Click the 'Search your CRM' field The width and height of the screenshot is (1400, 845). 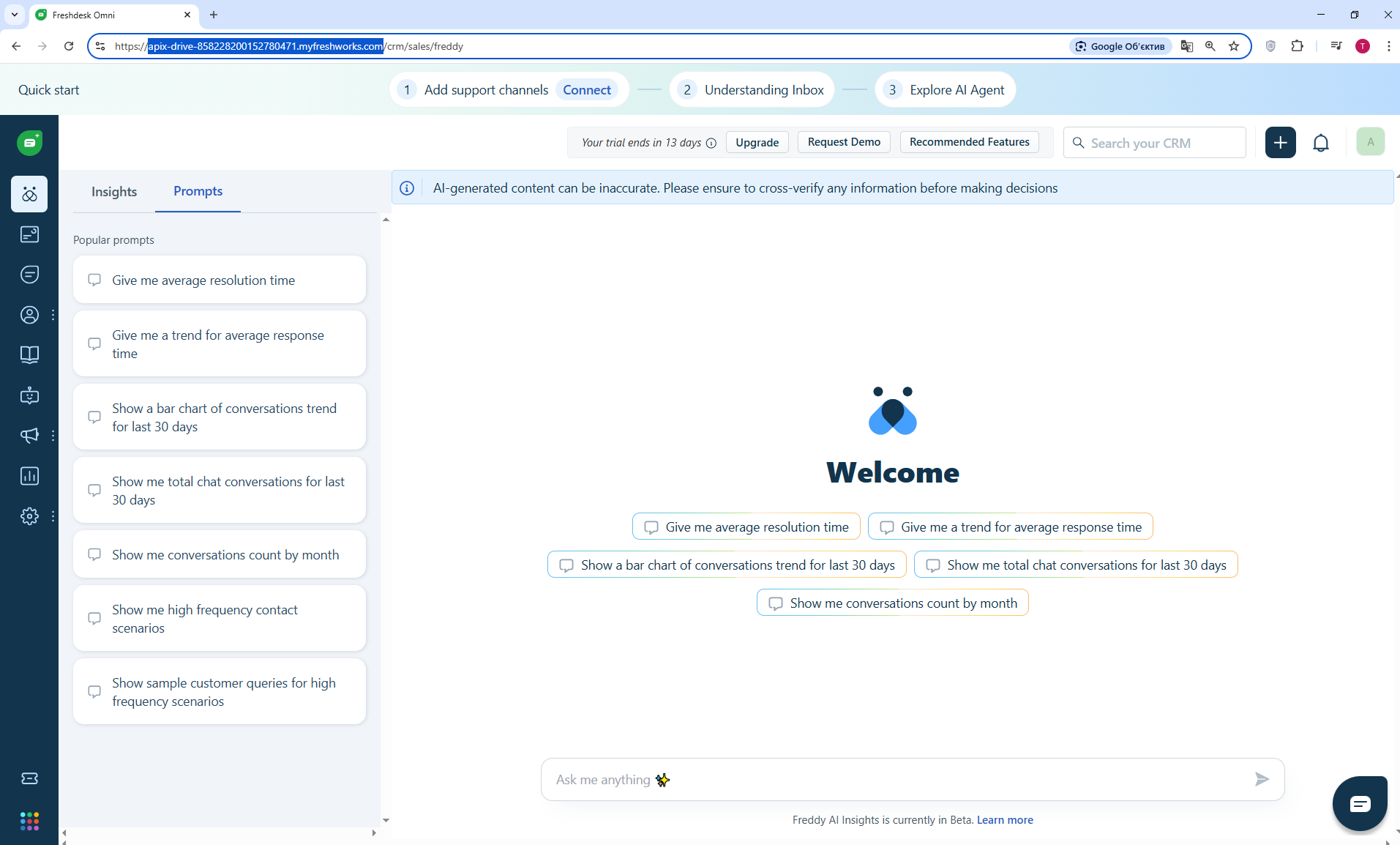[x=1154, y=142]
